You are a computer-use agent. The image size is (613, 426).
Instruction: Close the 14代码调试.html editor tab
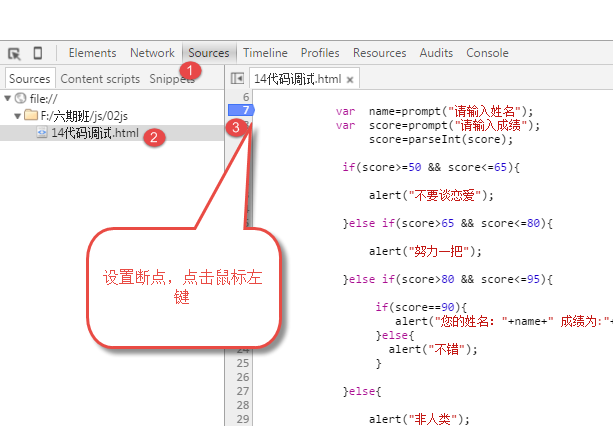pyautogui.click(x=350, y=80)
